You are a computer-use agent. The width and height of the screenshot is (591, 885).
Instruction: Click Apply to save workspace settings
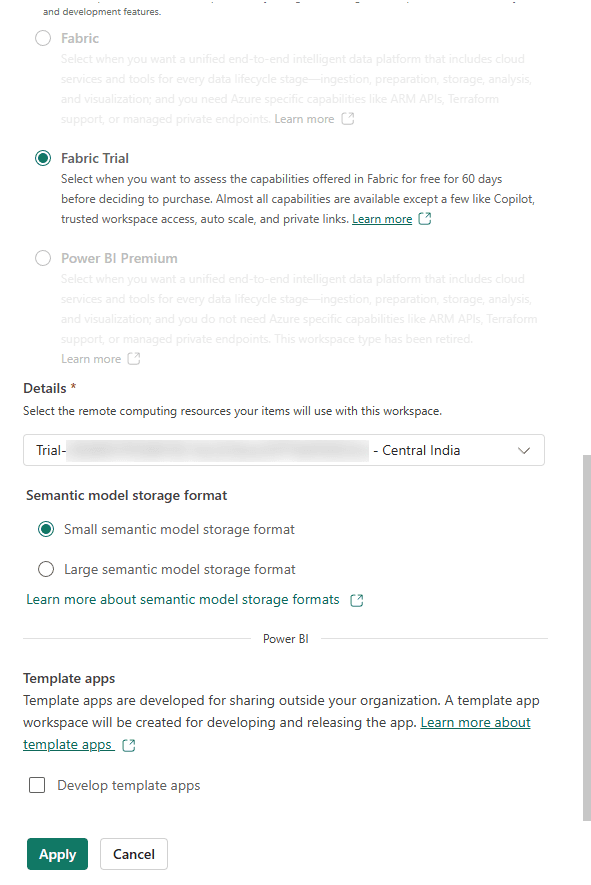tap(58, 854)
